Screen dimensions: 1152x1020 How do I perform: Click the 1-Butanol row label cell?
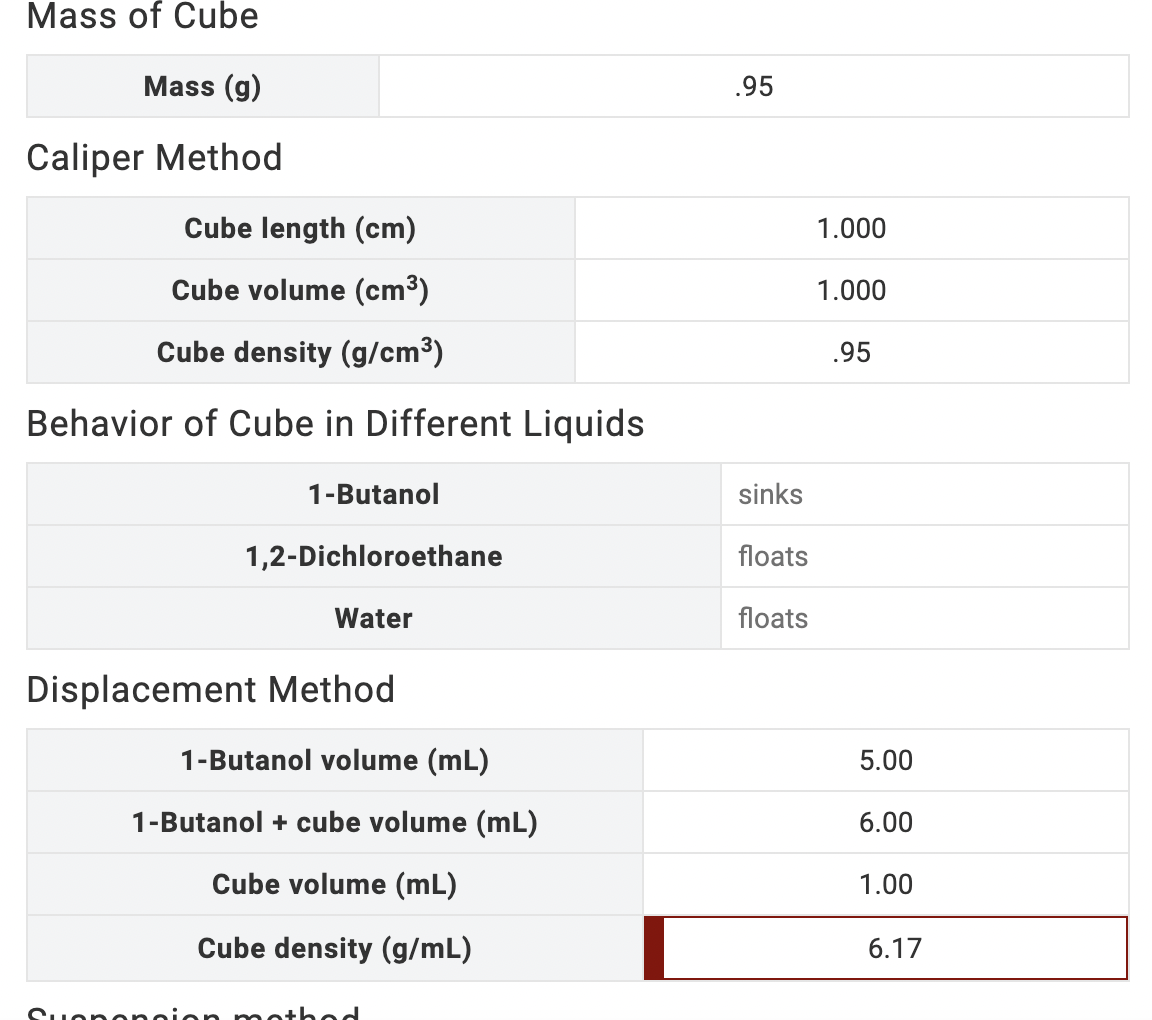click(x=372, y=494)
